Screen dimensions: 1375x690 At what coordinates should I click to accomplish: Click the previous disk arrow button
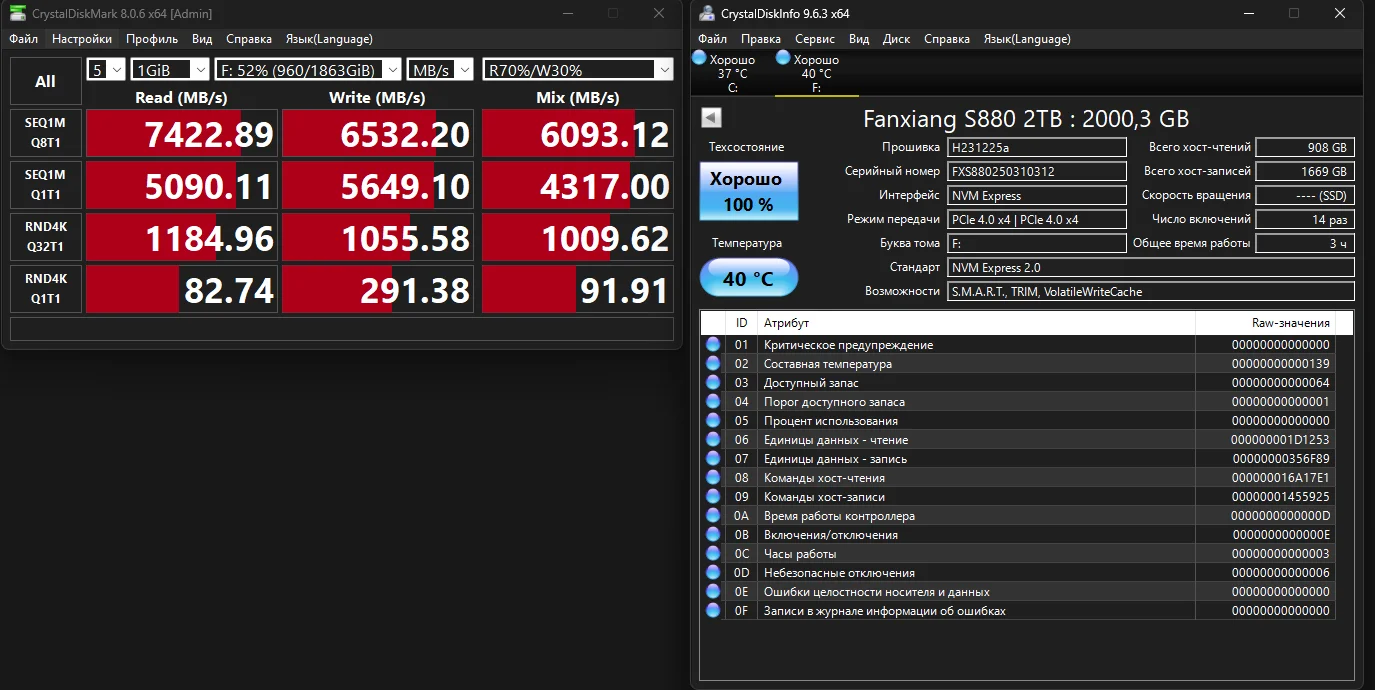pos(711,118)
